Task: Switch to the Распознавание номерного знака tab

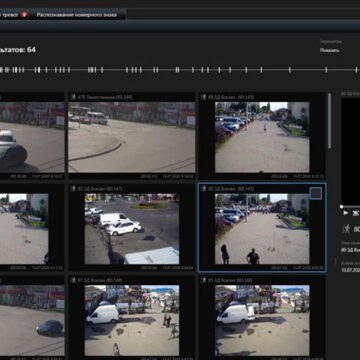Action: click(x=77, y=15)
